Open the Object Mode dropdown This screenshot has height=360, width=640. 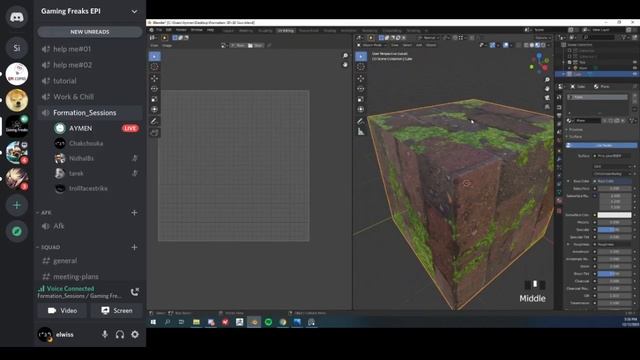pos(372,45)
